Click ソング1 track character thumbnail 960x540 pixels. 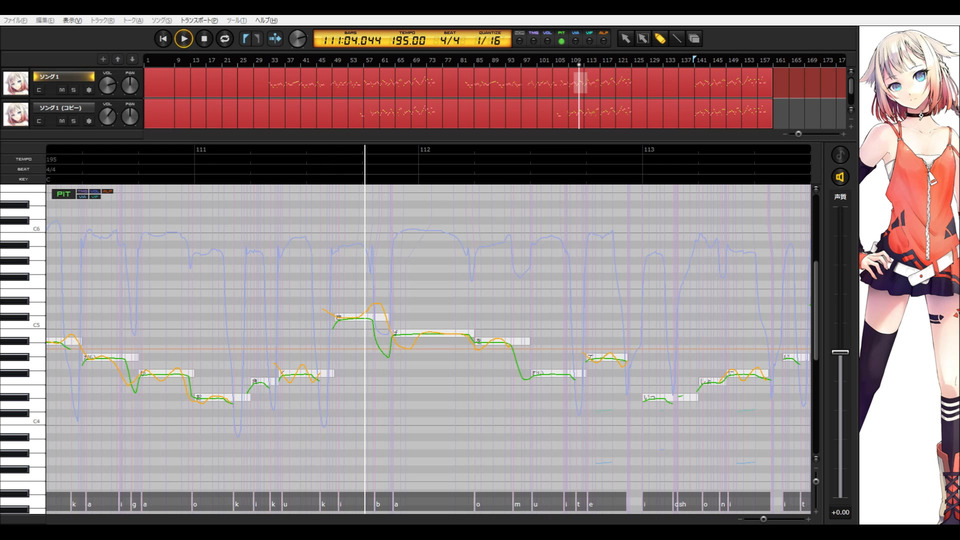[15, 83]
